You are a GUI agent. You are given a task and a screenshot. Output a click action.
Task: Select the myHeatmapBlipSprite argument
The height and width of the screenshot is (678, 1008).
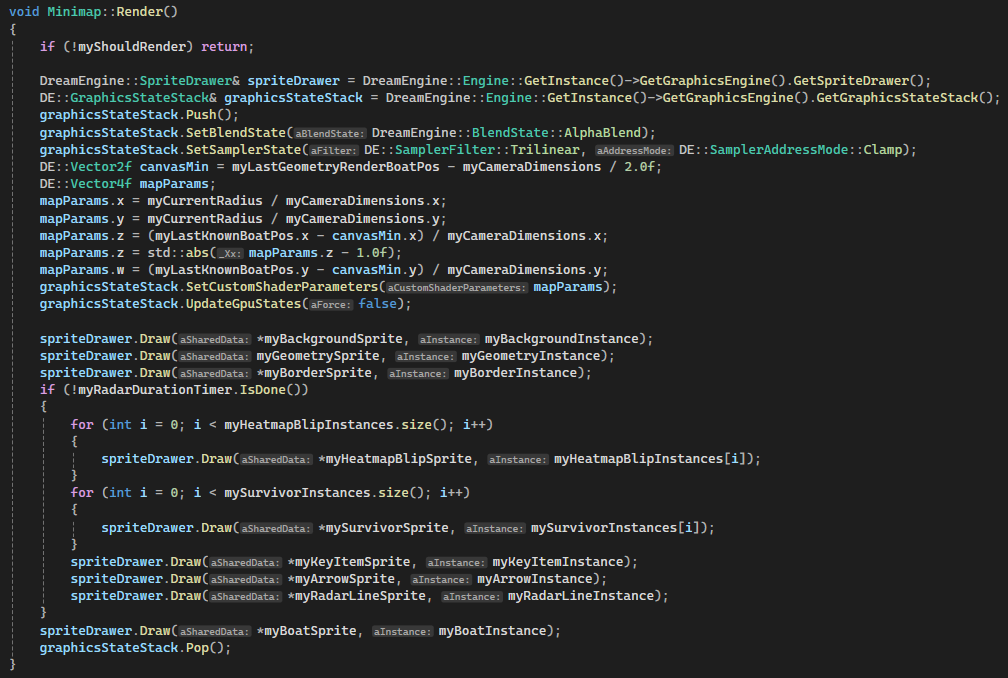click(399, 459)
